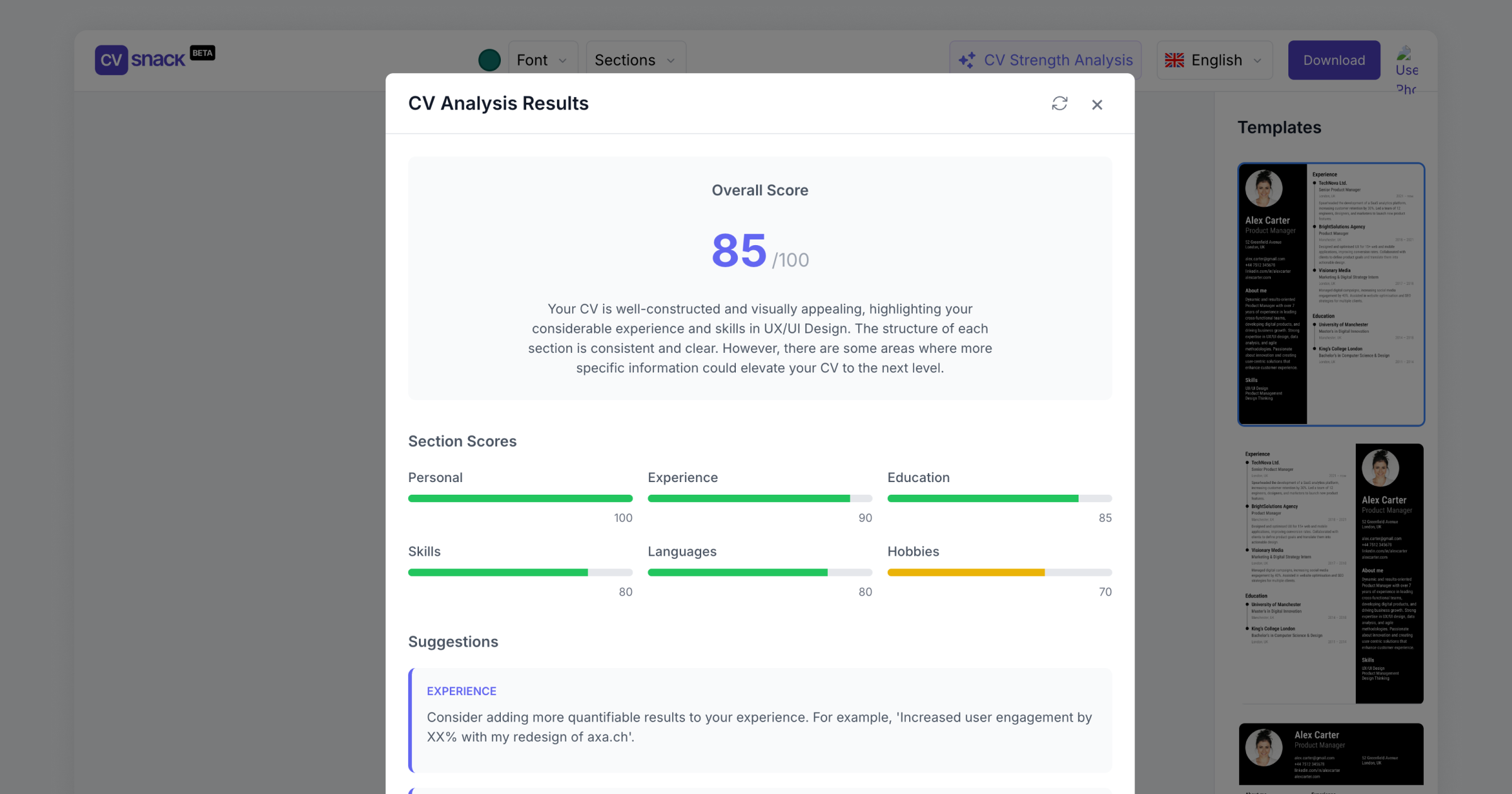Click the EXPERIENCE suggestion label
1512x794 pixels.
click(x=462, y=691)
